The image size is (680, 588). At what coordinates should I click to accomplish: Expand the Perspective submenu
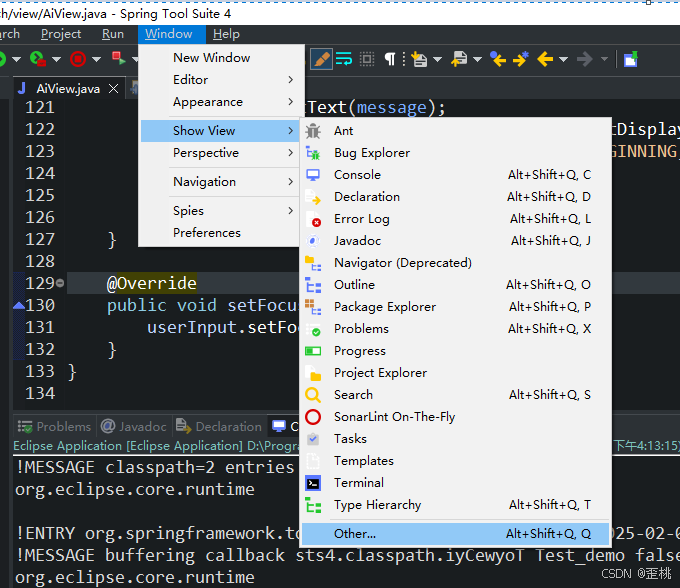(x=221, y=153)
